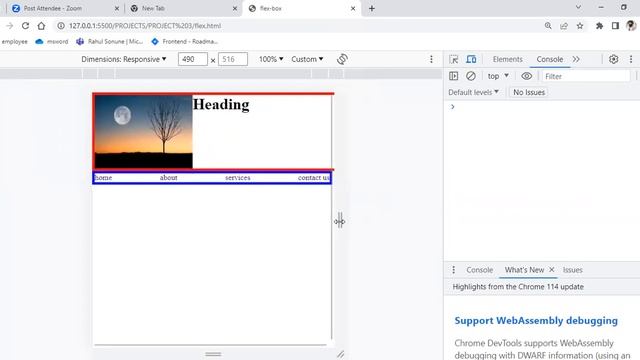
Task: Open the zoom magnifier icon in the address bar
Action: pos(548,26)
